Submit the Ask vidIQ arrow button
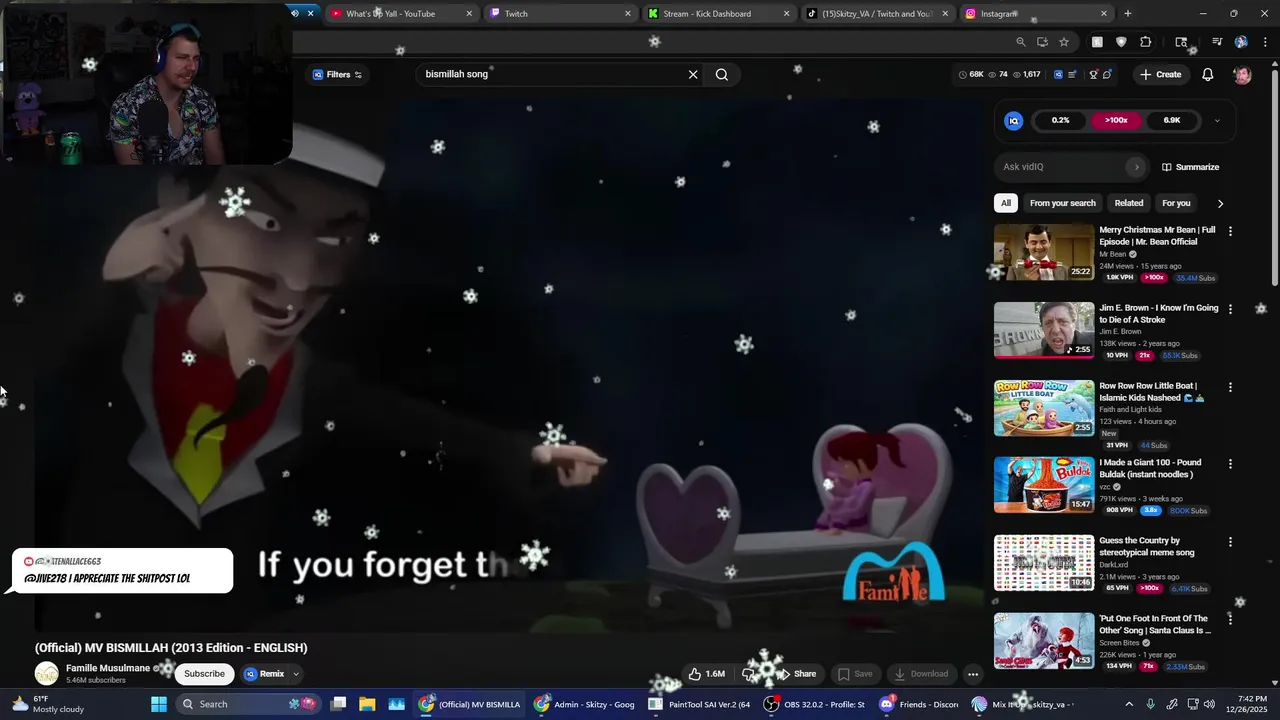The width and height of the screenshot is (1280, 720). [1136, 167]
